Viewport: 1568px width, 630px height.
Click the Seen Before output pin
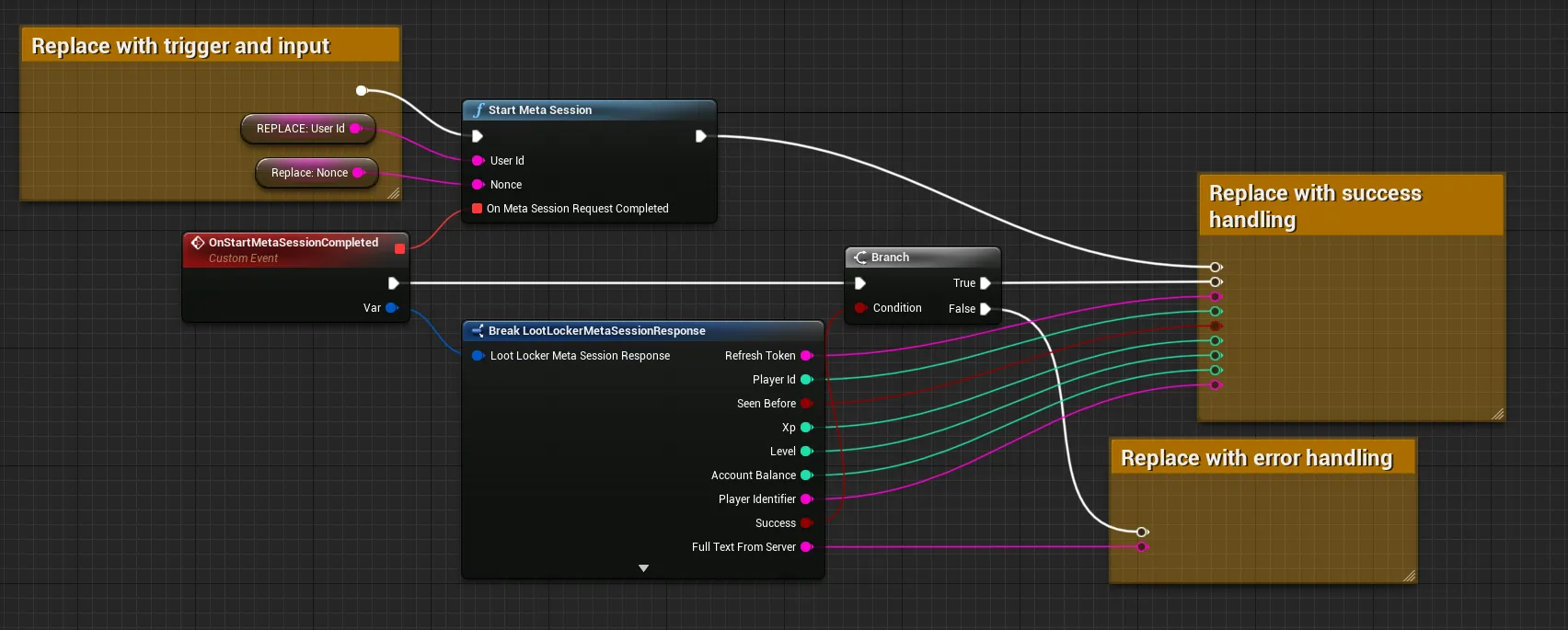click(807, 404)
